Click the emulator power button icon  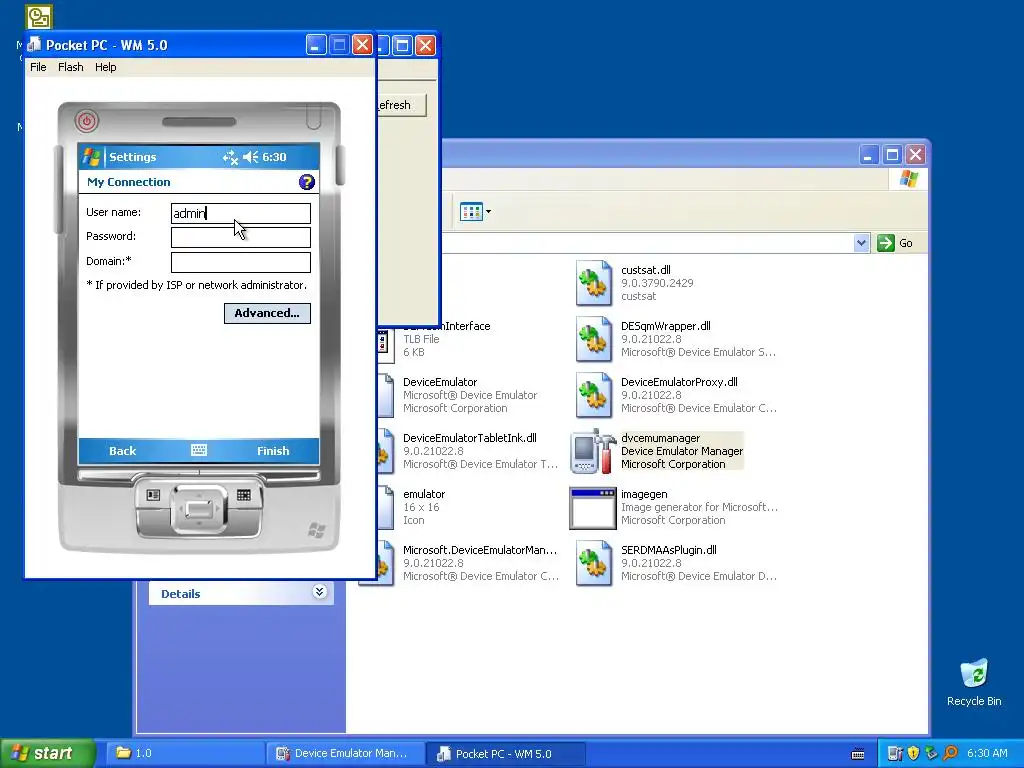(x=86, y=121)
